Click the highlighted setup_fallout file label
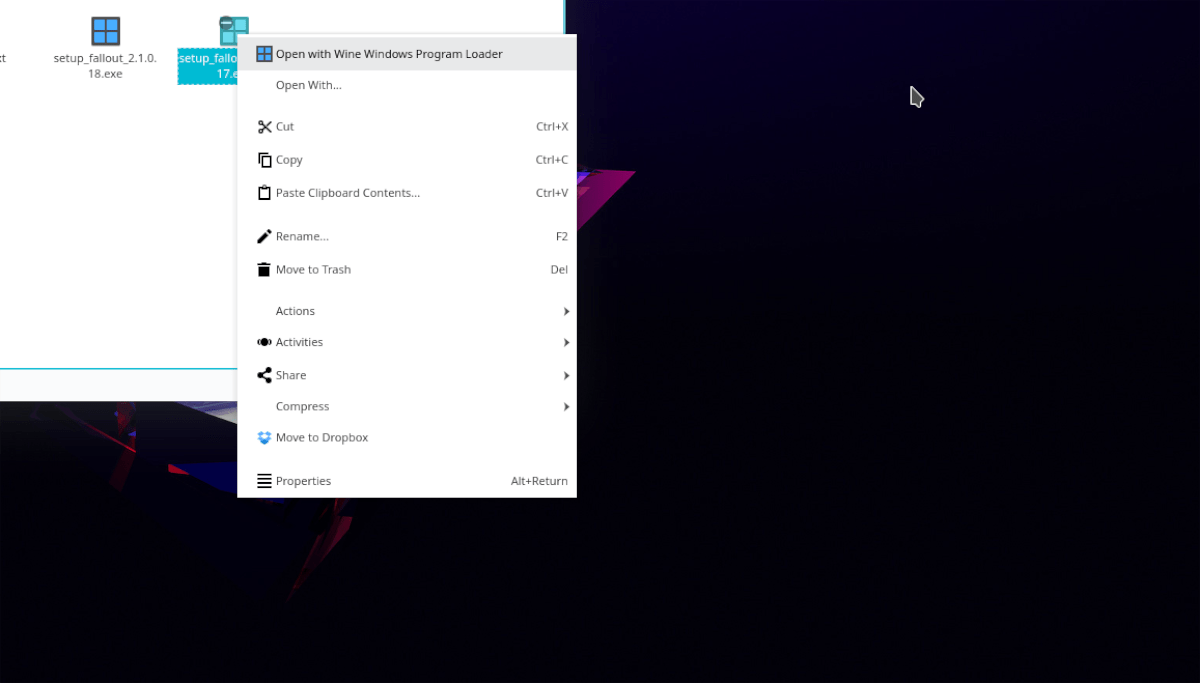This screenshot has width=1200, height=683. click(x=208, y=66)
